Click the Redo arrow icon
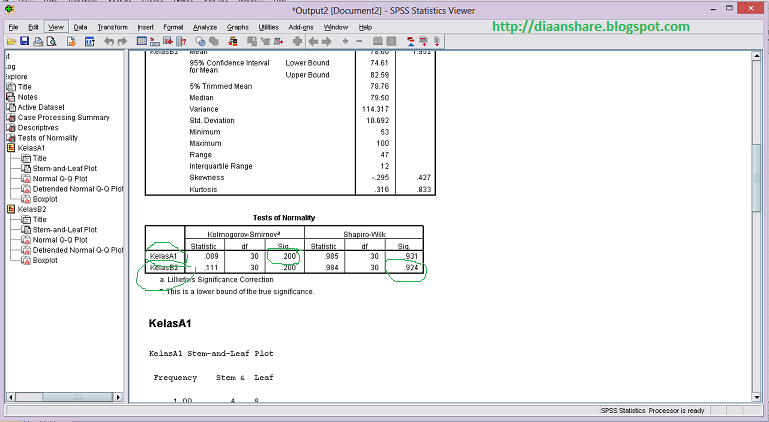Viewport: 769px width, 422px height. [x=123, y=41]
